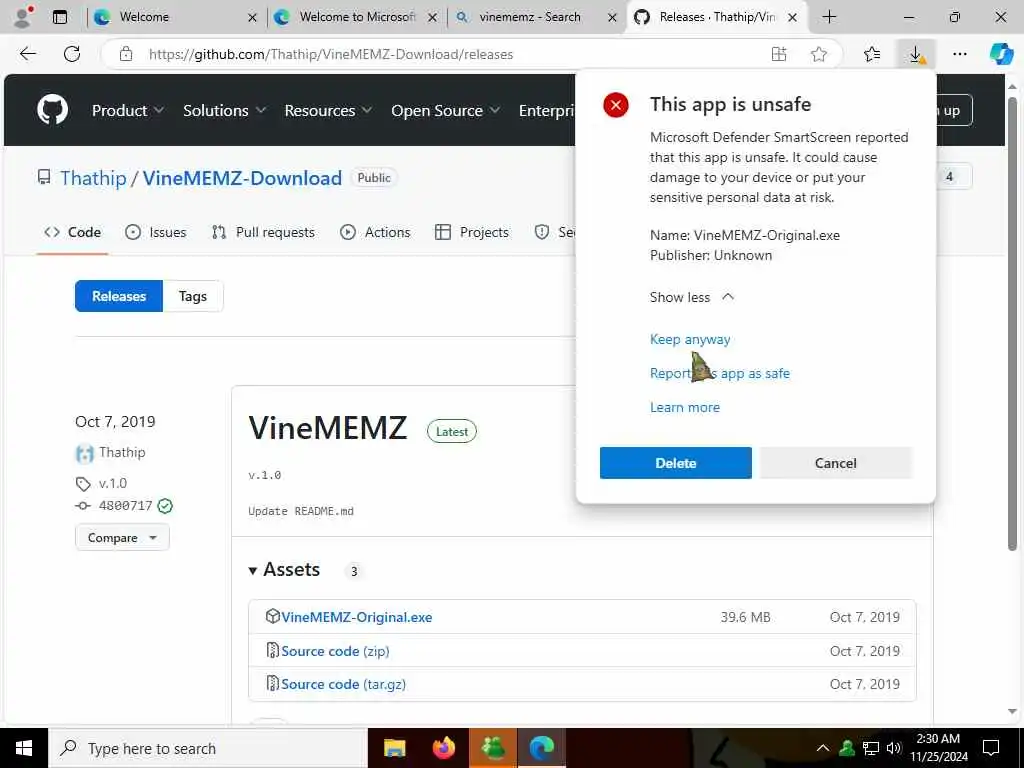Switch to vinememz - Search tab
This screenshot has height=768, width=1024.
point(536,17)
